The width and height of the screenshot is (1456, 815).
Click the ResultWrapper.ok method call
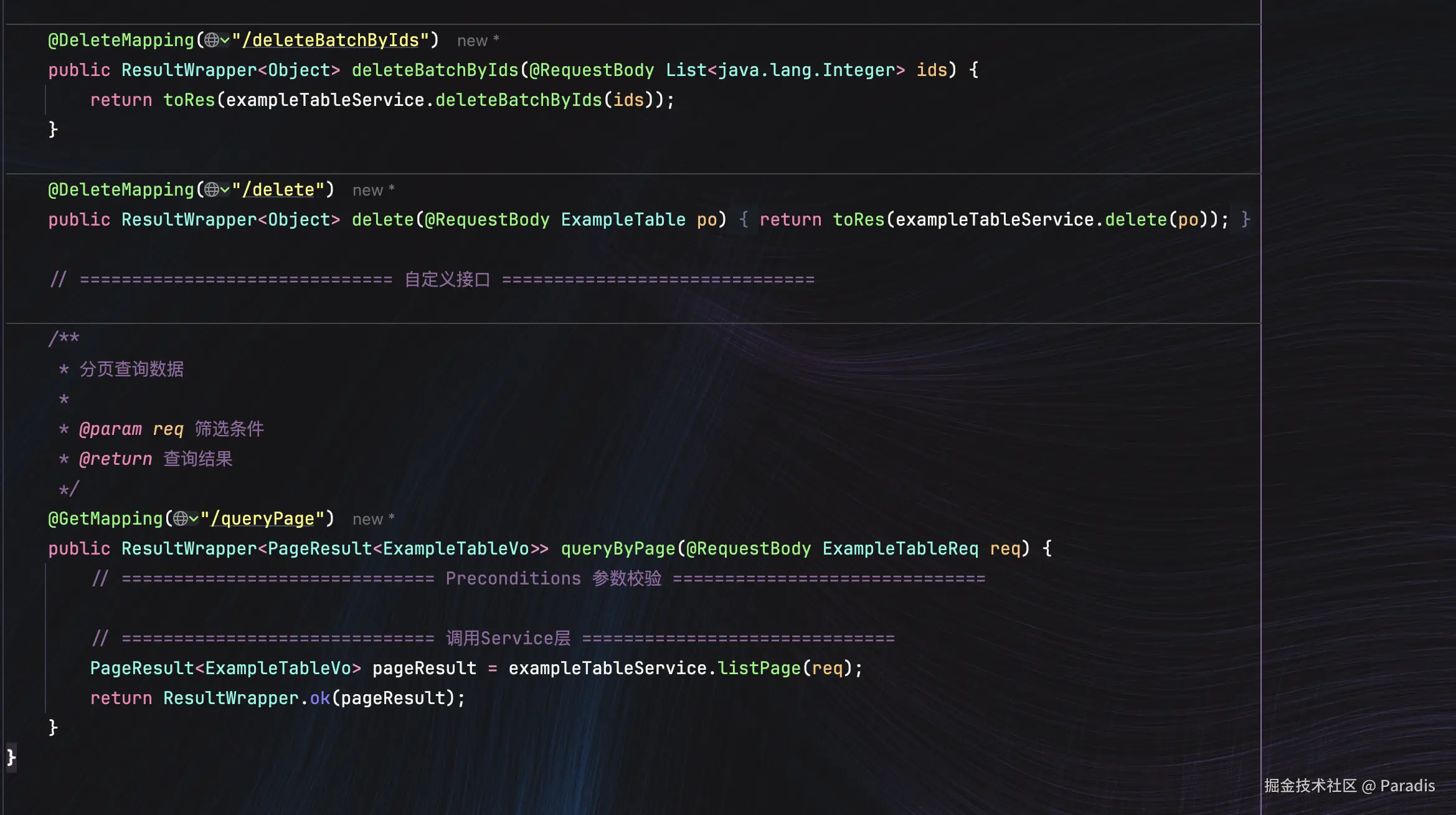click(319, 698)
